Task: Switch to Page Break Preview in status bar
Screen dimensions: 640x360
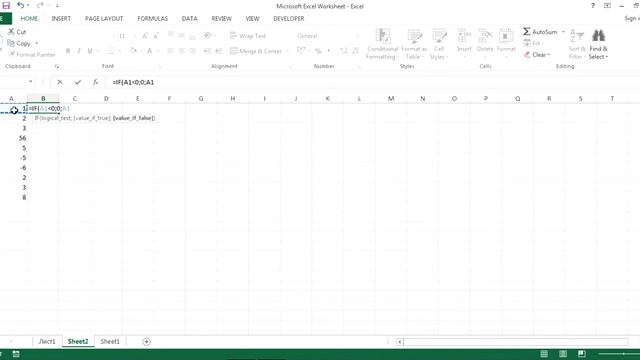Action: click(x=582, y=354)
